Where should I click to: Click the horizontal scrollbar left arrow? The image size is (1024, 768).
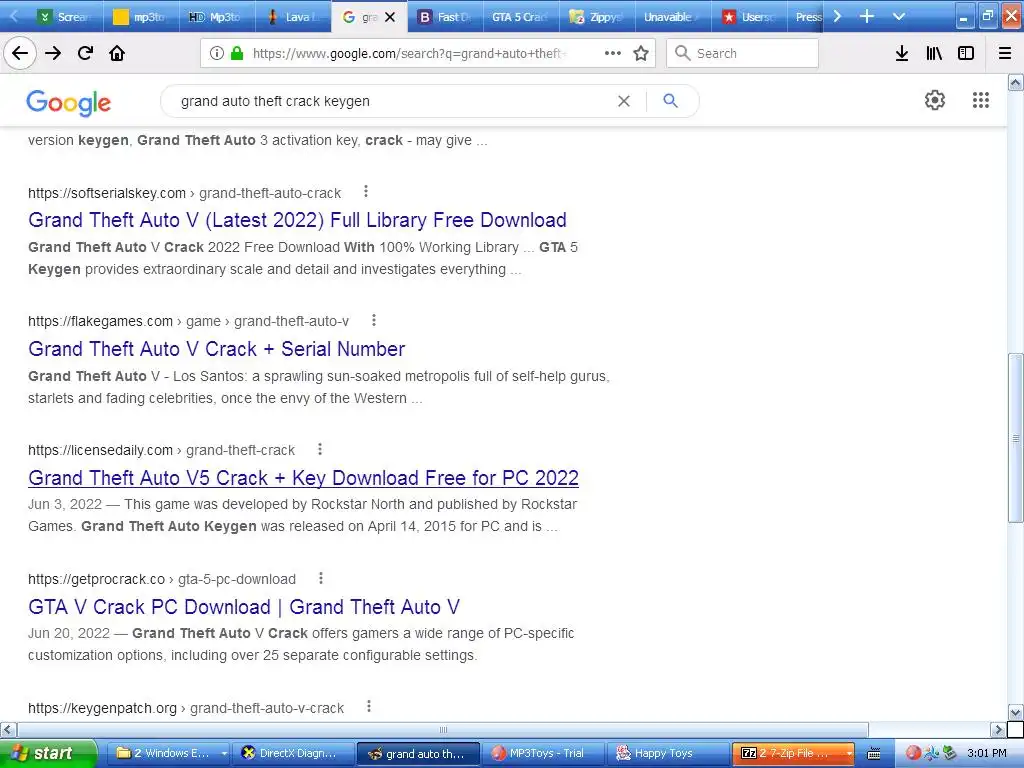(x=8, y=729)
